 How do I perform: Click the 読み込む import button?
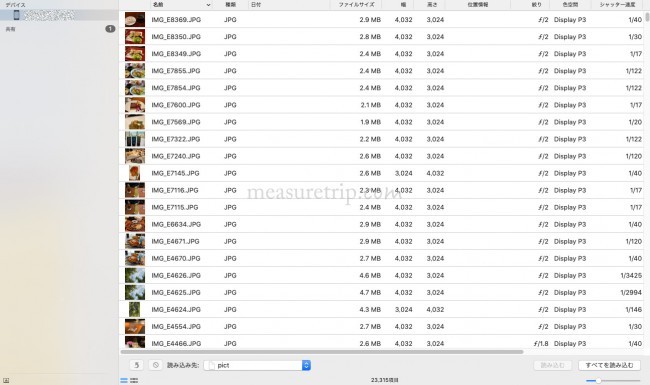point(553,365)
